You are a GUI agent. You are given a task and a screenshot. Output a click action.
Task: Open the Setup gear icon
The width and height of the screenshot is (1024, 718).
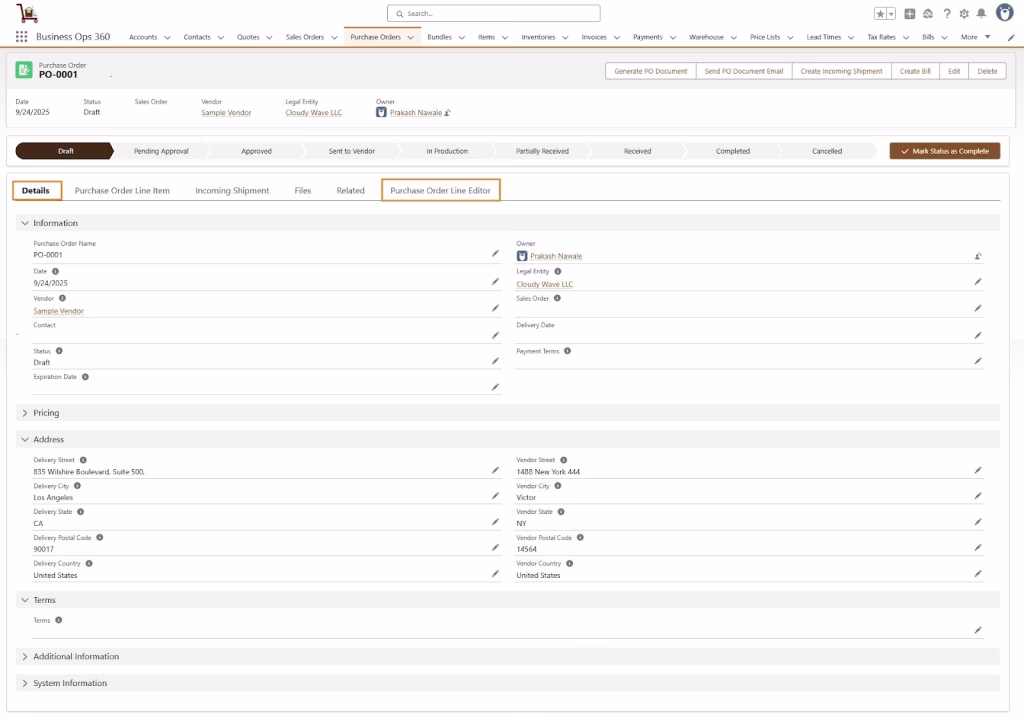pyautogui.click(x=964, y=14)
